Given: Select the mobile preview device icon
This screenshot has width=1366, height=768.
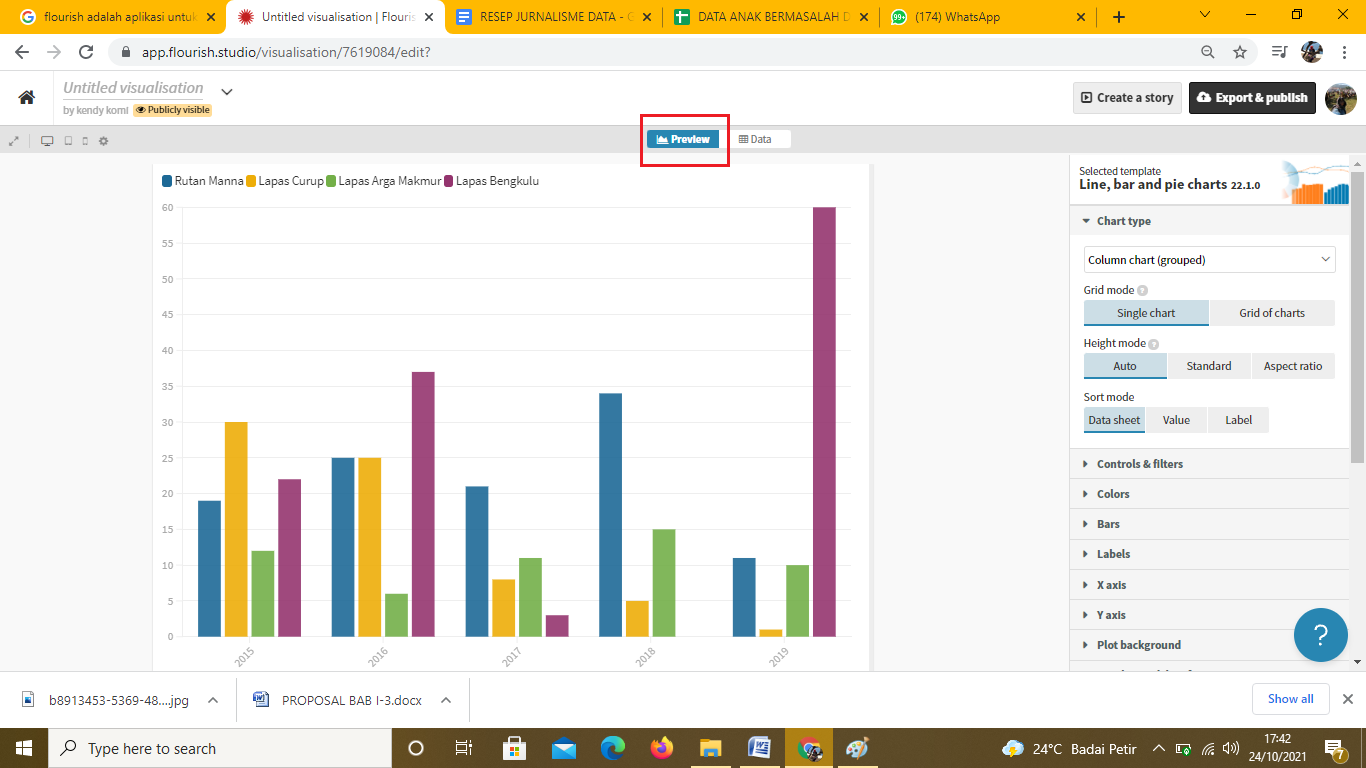Looking at the screenshot, I should point(85,141).
